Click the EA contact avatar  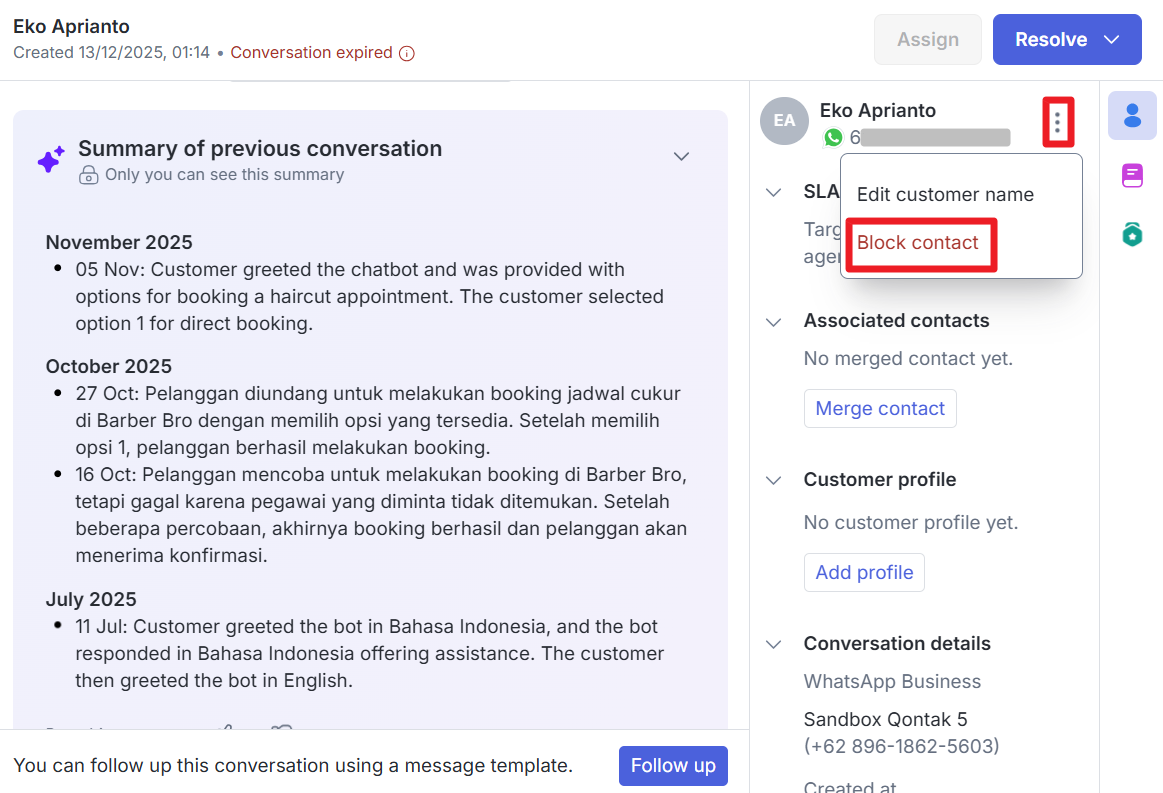click(784, 121)
